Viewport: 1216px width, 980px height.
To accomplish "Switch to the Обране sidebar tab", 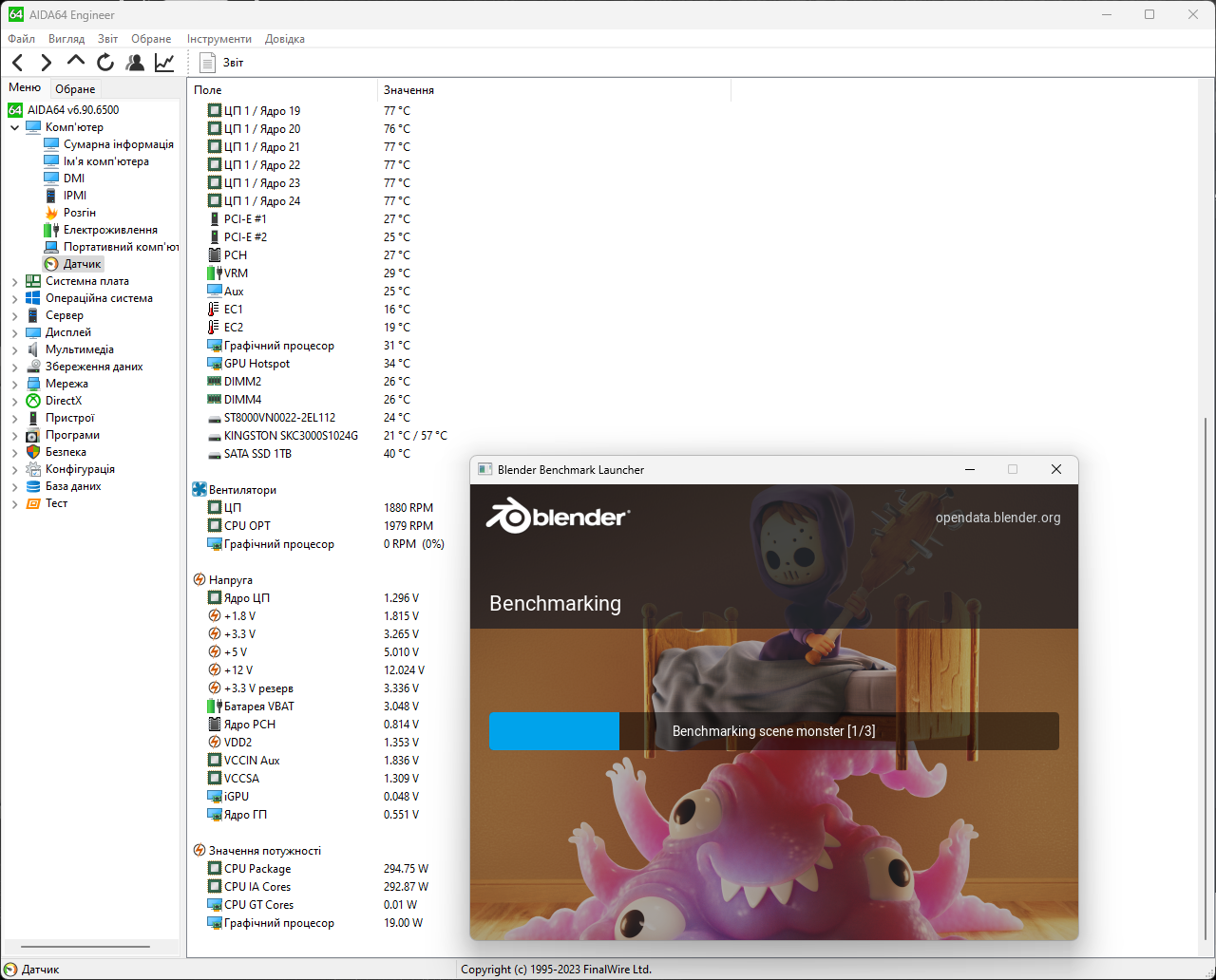I will coord(75,89).
